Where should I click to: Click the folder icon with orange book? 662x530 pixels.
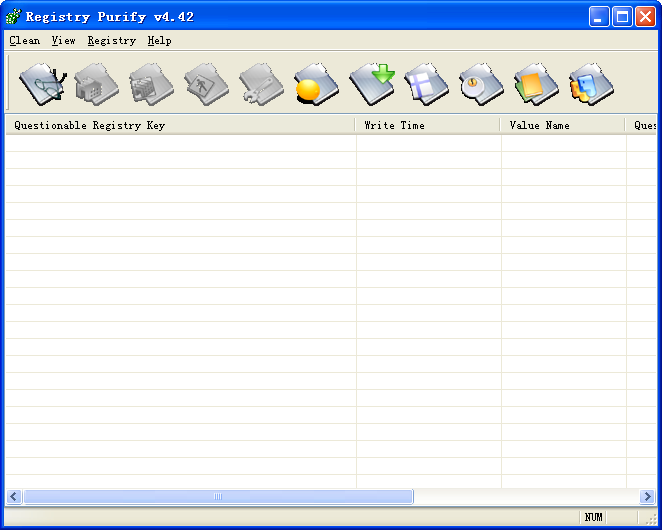click(x=536, y=83)
